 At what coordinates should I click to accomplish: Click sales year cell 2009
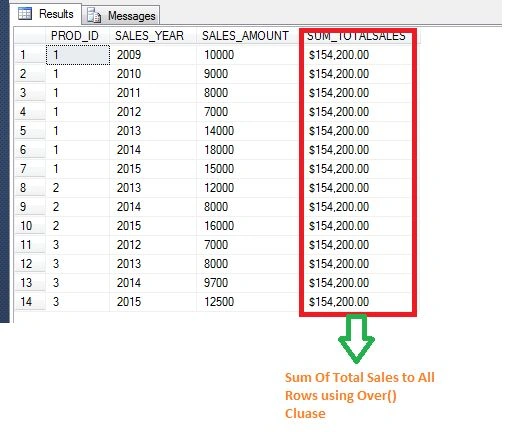coord(153,55)
